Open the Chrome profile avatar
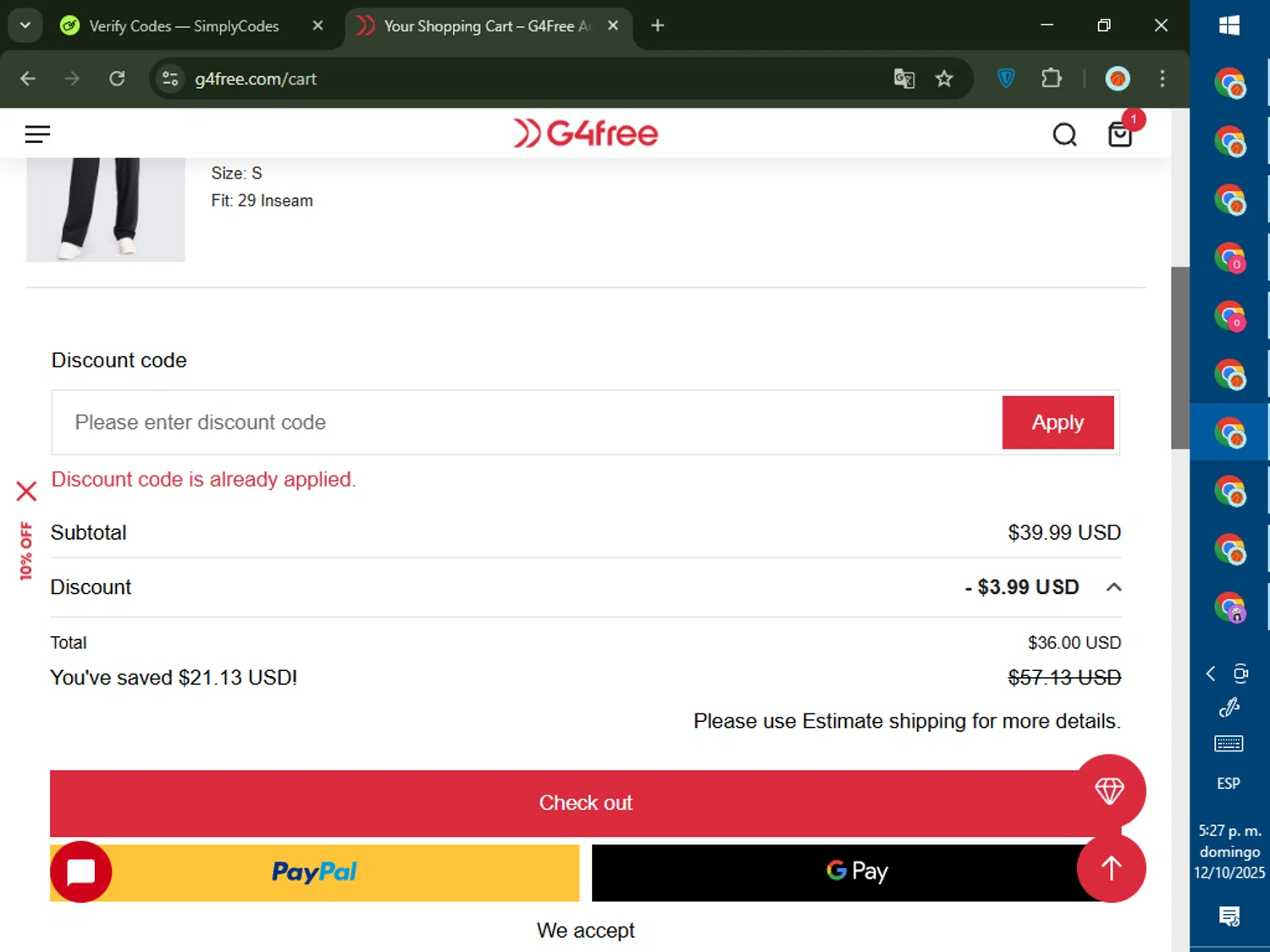The height and width of the screenshot is (952, 1270). coord(1118,79)
